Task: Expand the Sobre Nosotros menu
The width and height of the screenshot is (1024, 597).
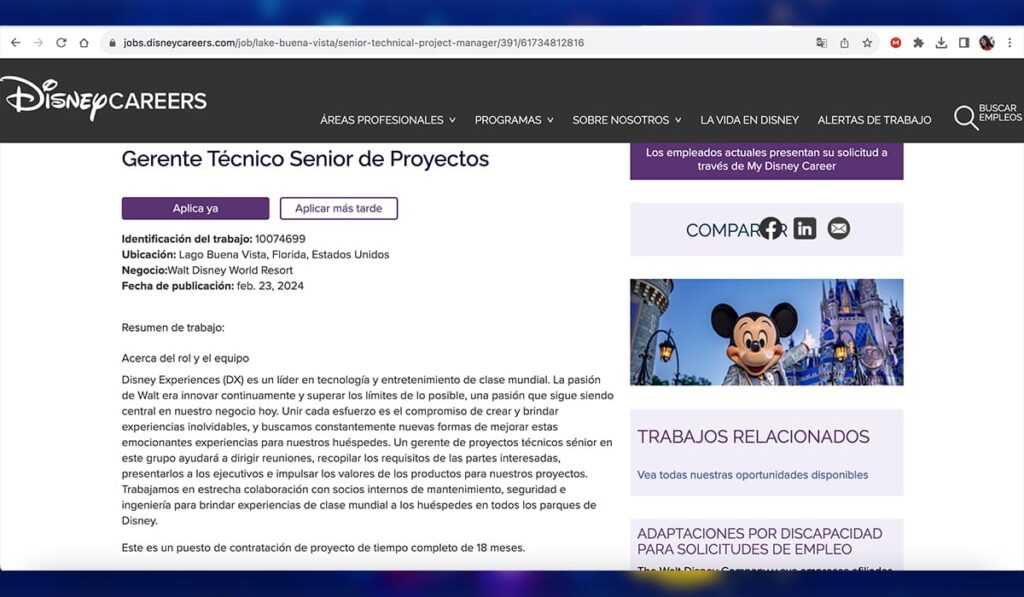Action: click(627, 120)
